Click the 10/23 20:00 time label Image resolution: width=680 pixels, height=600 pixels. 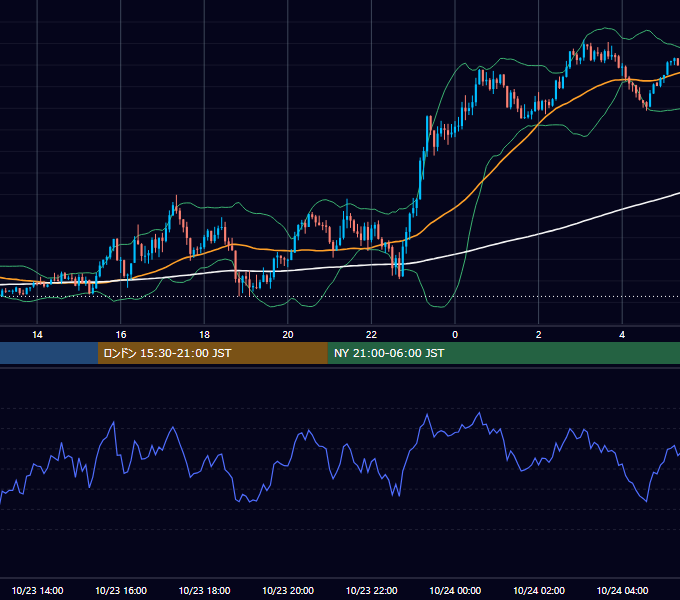(x=288, y=590)
